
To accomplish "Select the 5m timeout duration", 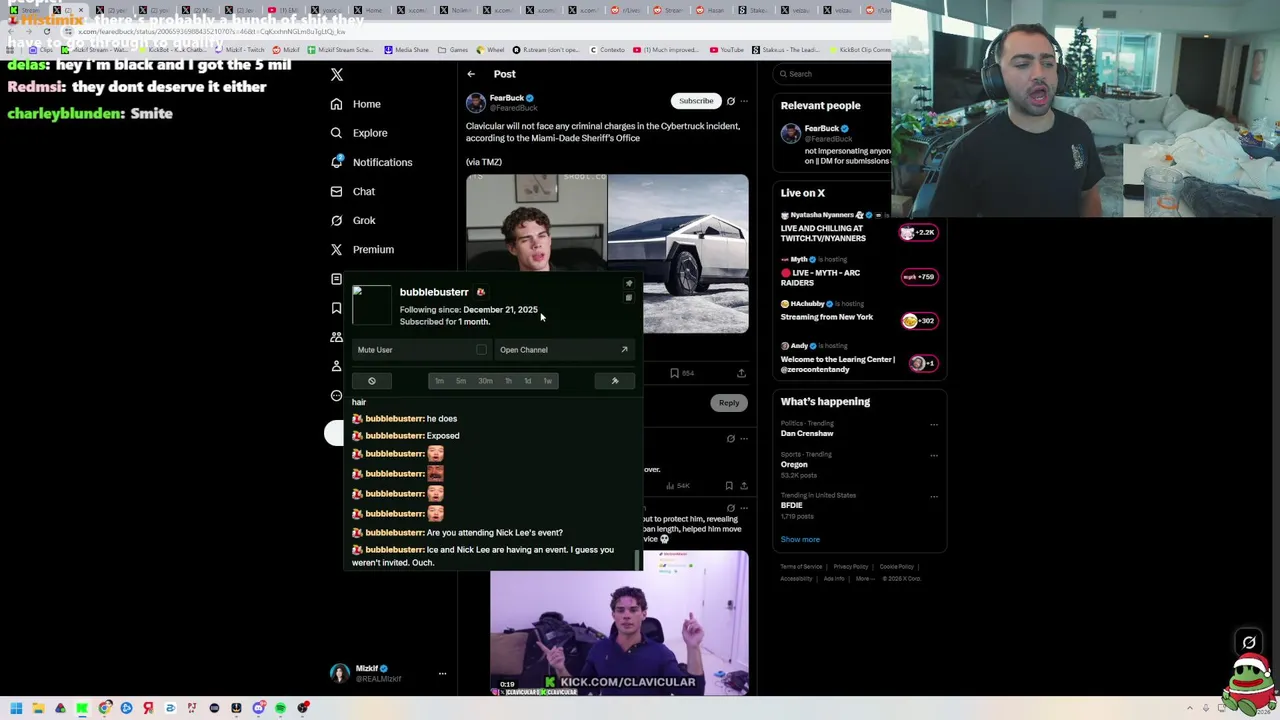I will [461, 381].
